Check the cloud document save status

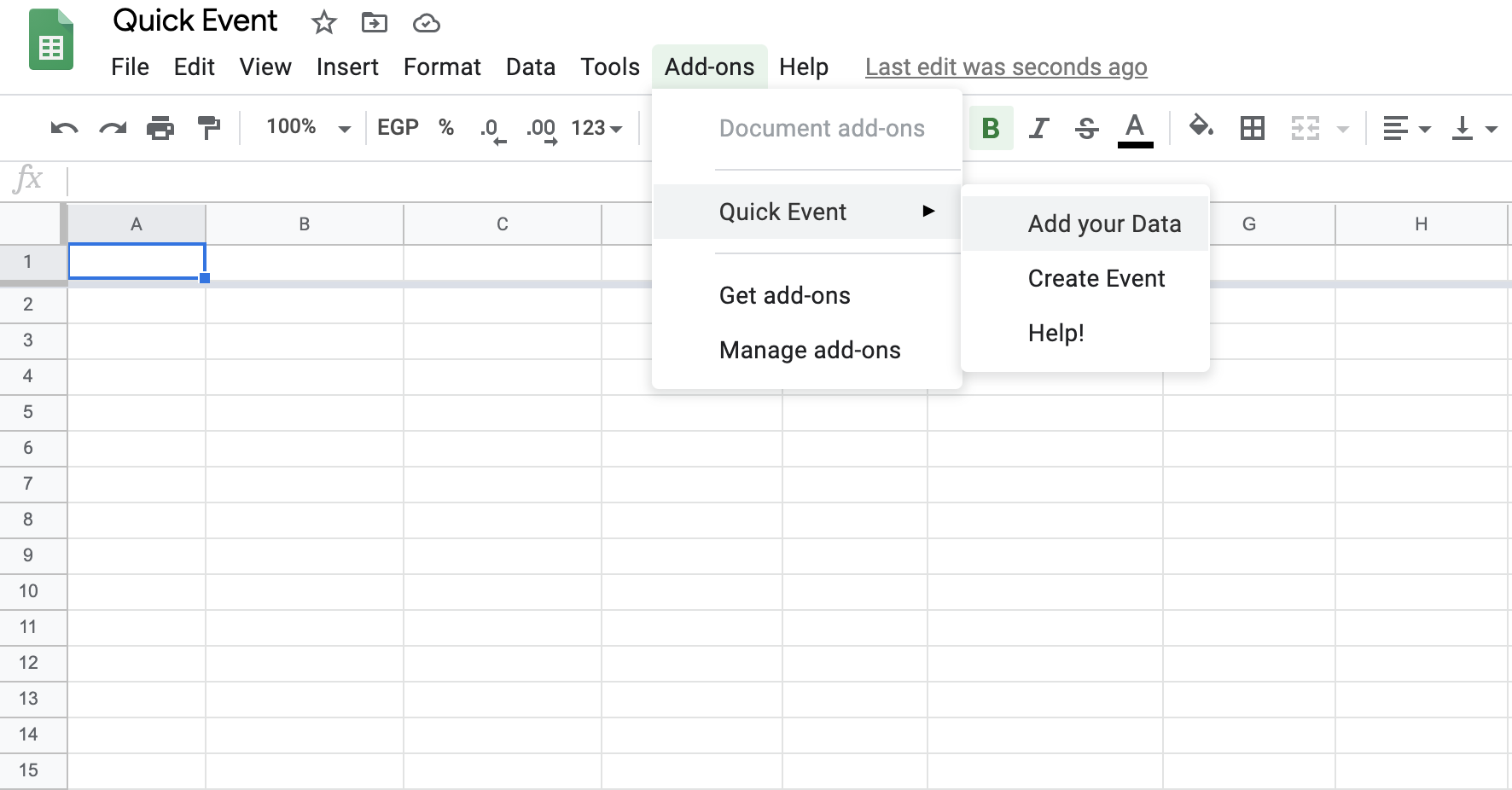click(x=426, y=23)
